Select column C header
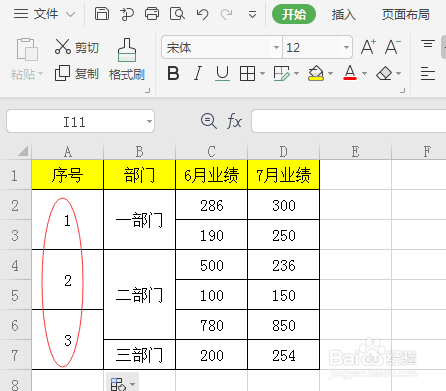 pyautogui.click(x=212, y=152)
